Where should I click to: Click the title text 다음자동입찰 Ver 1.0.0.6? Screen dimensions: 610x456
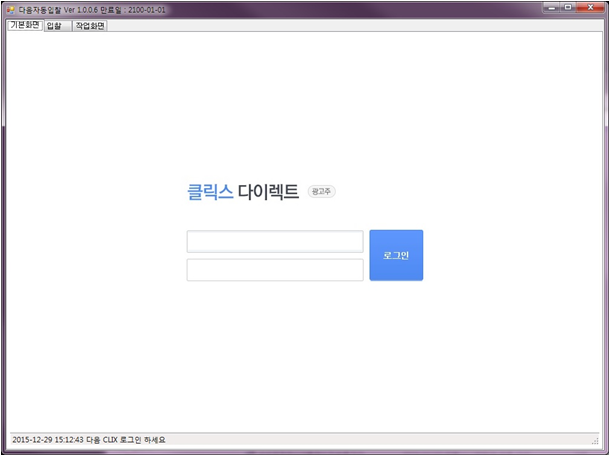[x=58, y=10]
